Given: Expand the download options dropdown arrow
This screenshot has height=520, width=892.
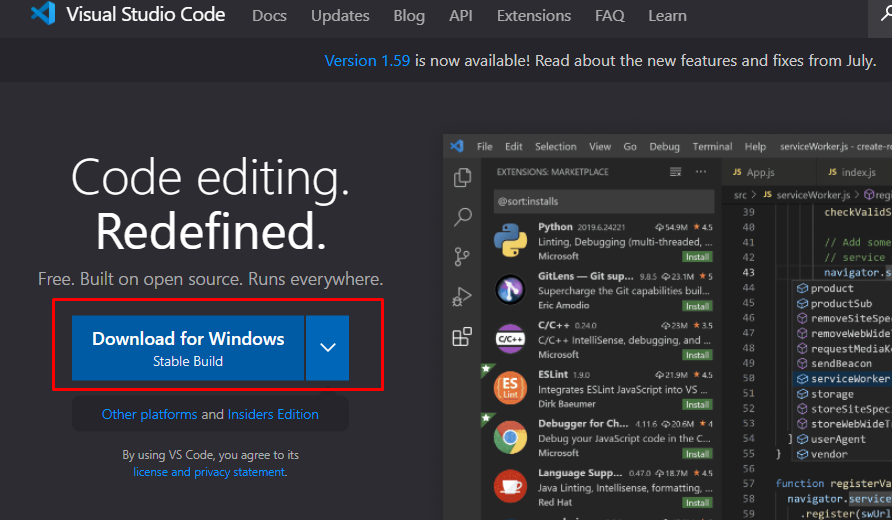Looking at the screenshot, I should 328,348.
